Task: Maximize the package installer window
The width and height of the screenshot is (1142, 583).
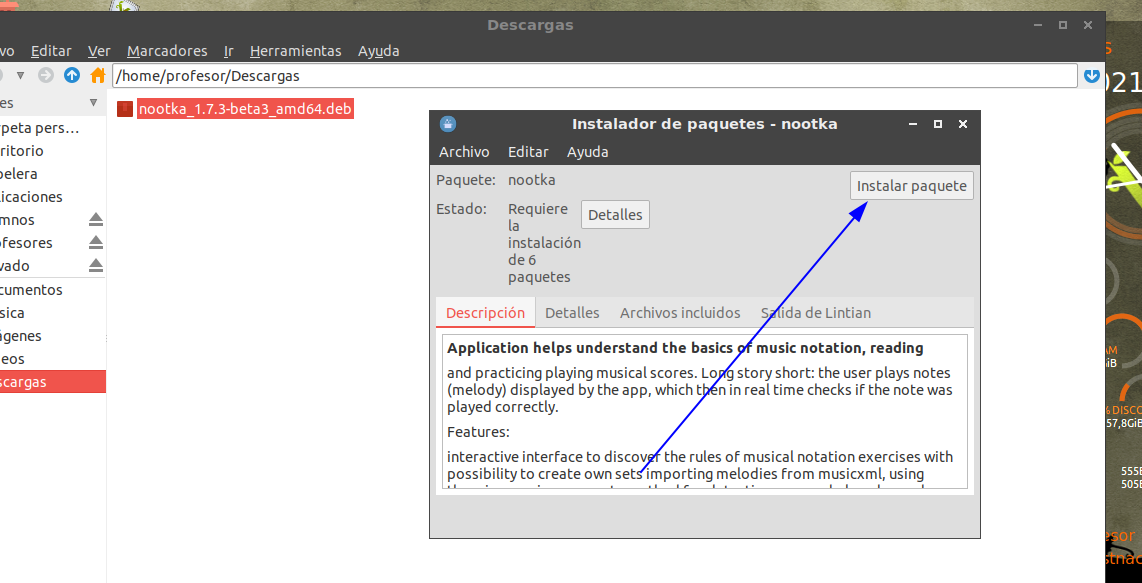Action: click(938, 125)
